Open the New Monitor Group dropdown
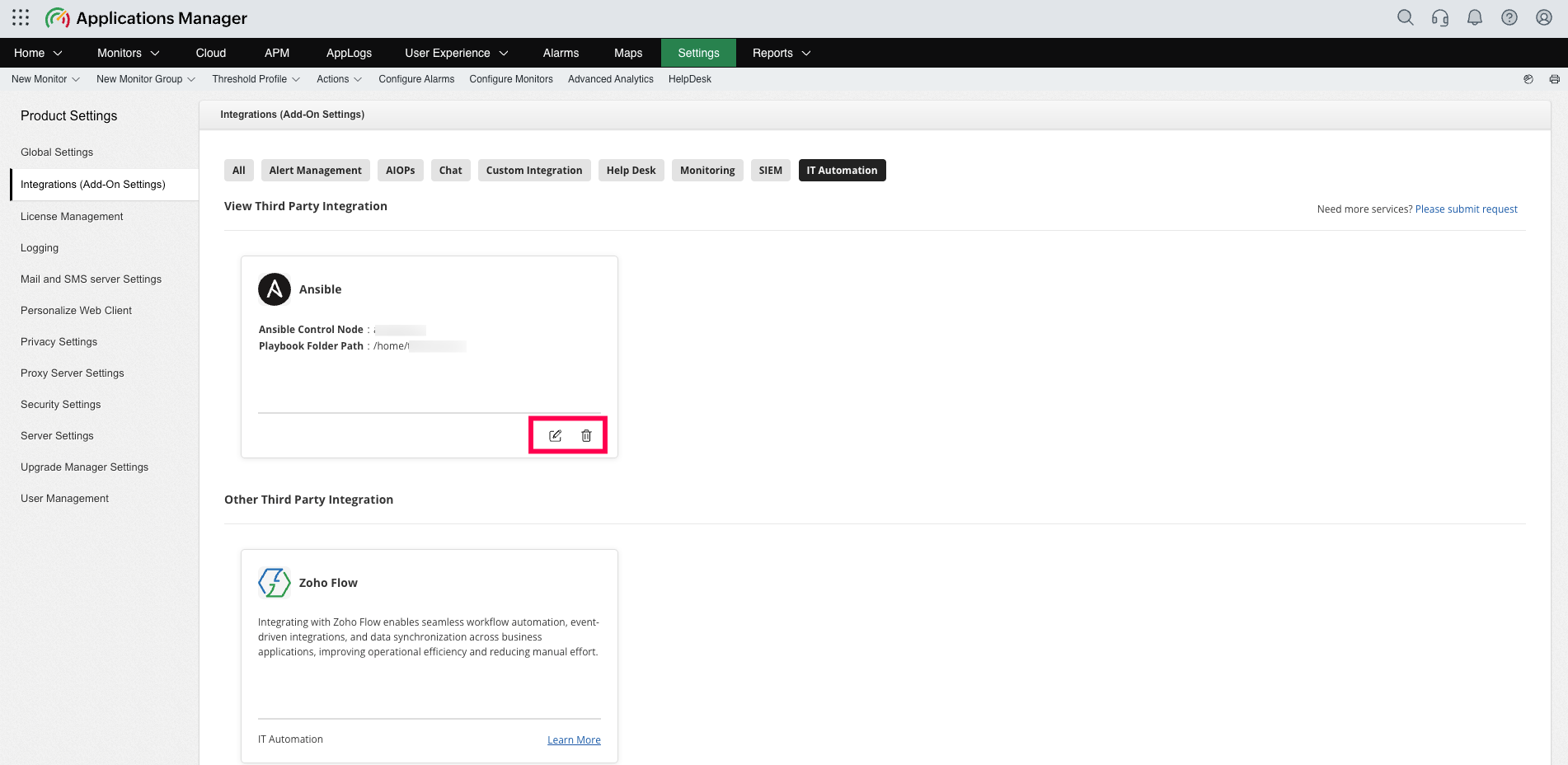This screenshot has width=1568, height=765. click(x=146, y=79)
